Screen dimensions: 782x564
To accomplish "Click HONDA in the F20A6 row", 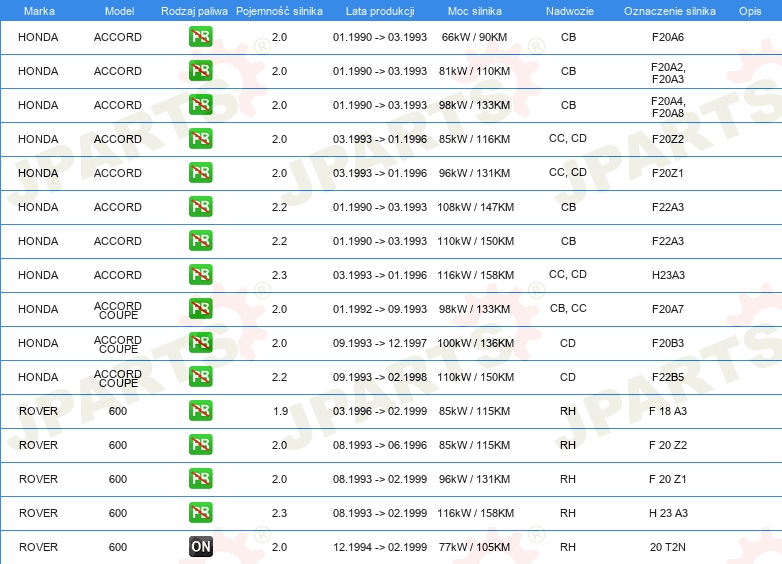I will click(38, 37).
